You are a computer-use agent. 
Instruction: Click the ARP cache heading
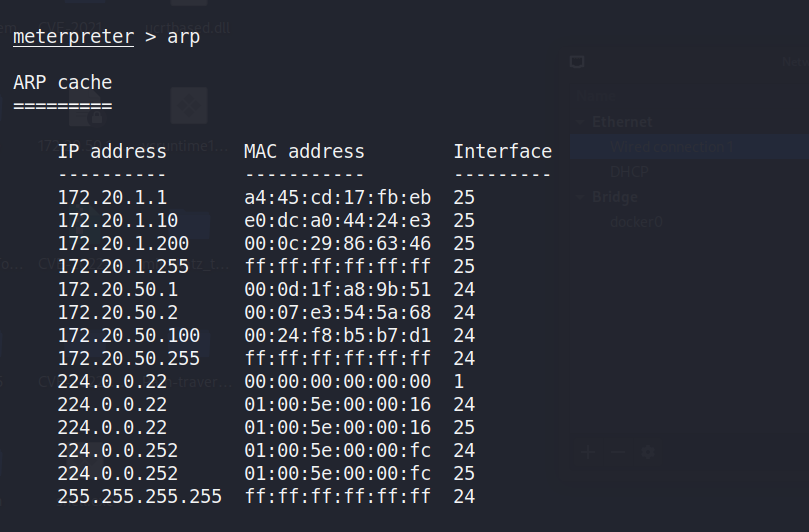click(62, 83)
